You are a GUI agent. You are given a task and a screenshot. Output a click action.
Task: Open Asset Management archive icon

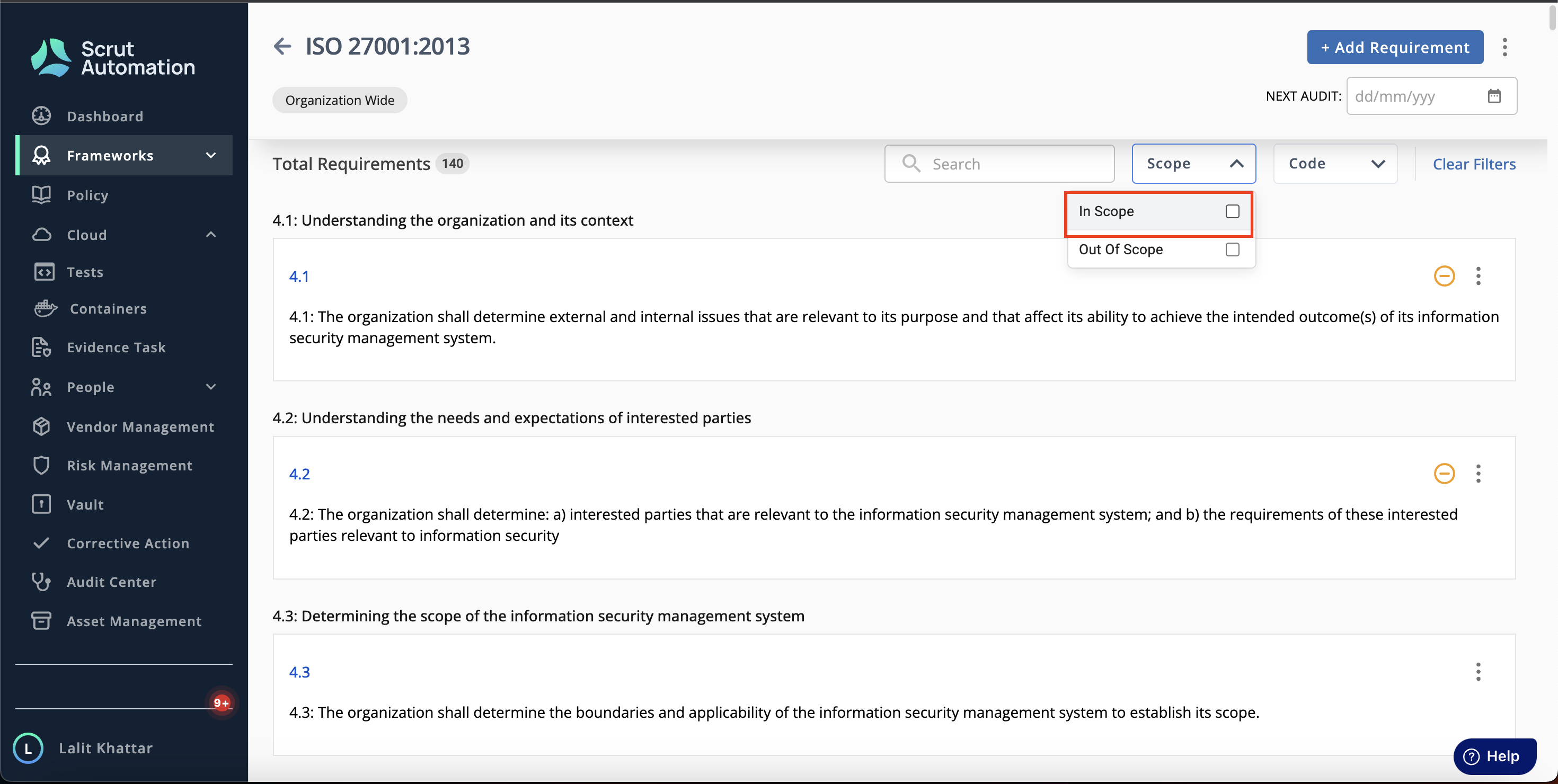tap(42, 621)
